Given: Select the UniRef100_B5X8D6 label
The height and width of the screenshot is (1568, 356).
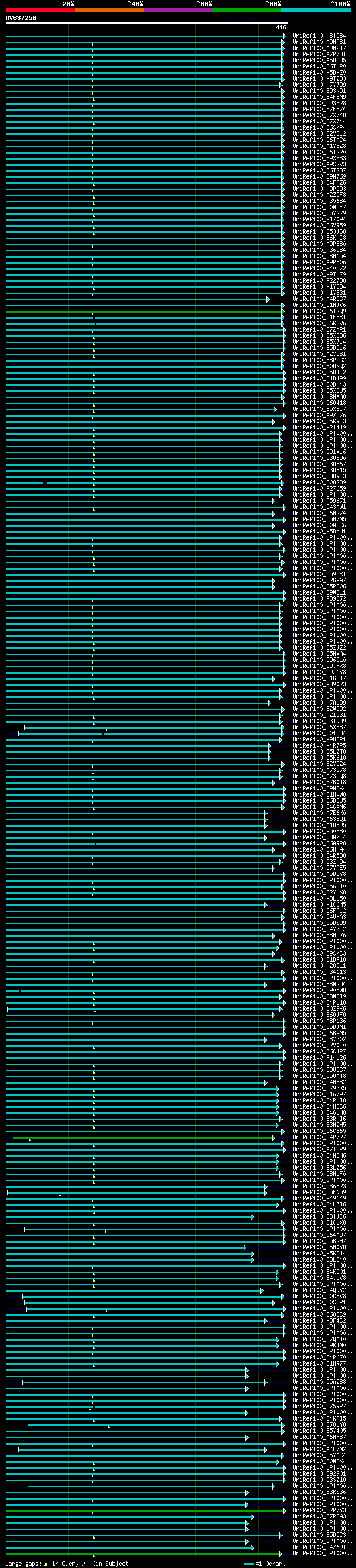Looking at the screenshot, I should click(319, 336).
